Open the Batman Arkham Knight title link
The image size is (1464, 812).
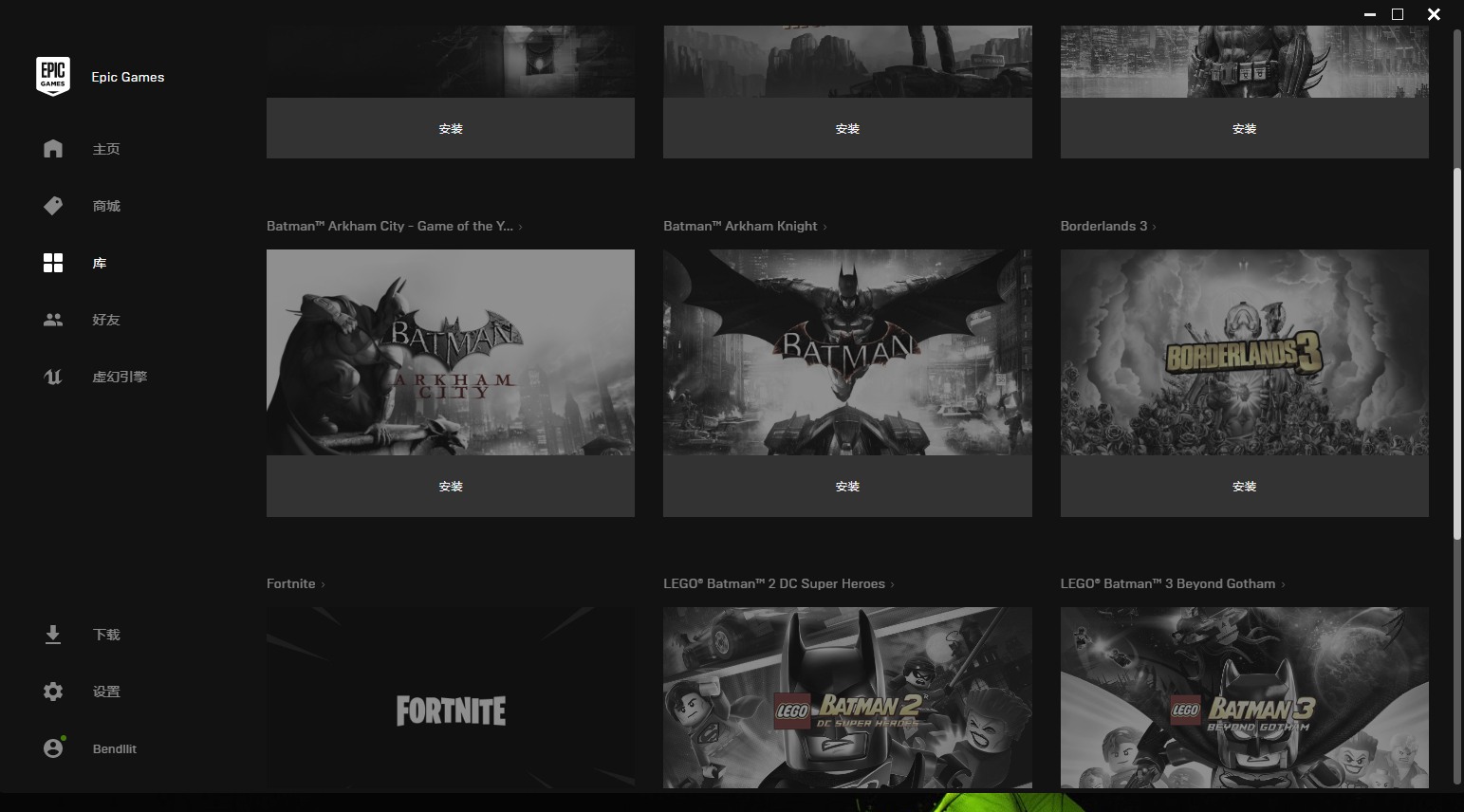pos(745,226)
